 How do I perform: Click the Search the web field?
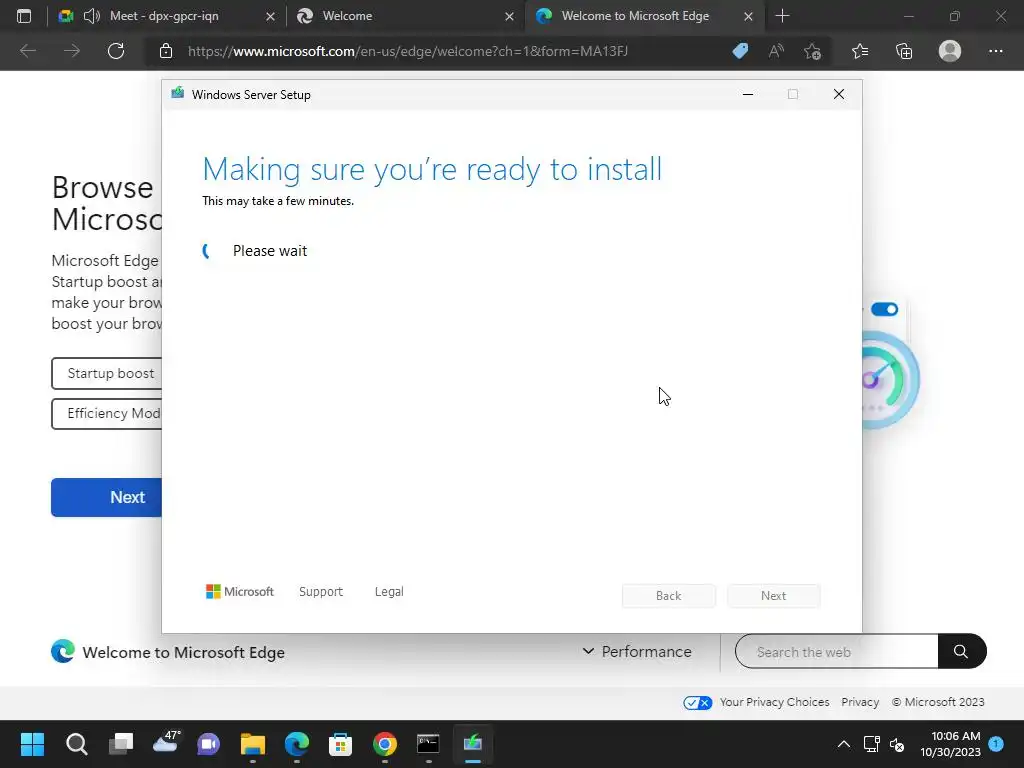tap(837, 652)
